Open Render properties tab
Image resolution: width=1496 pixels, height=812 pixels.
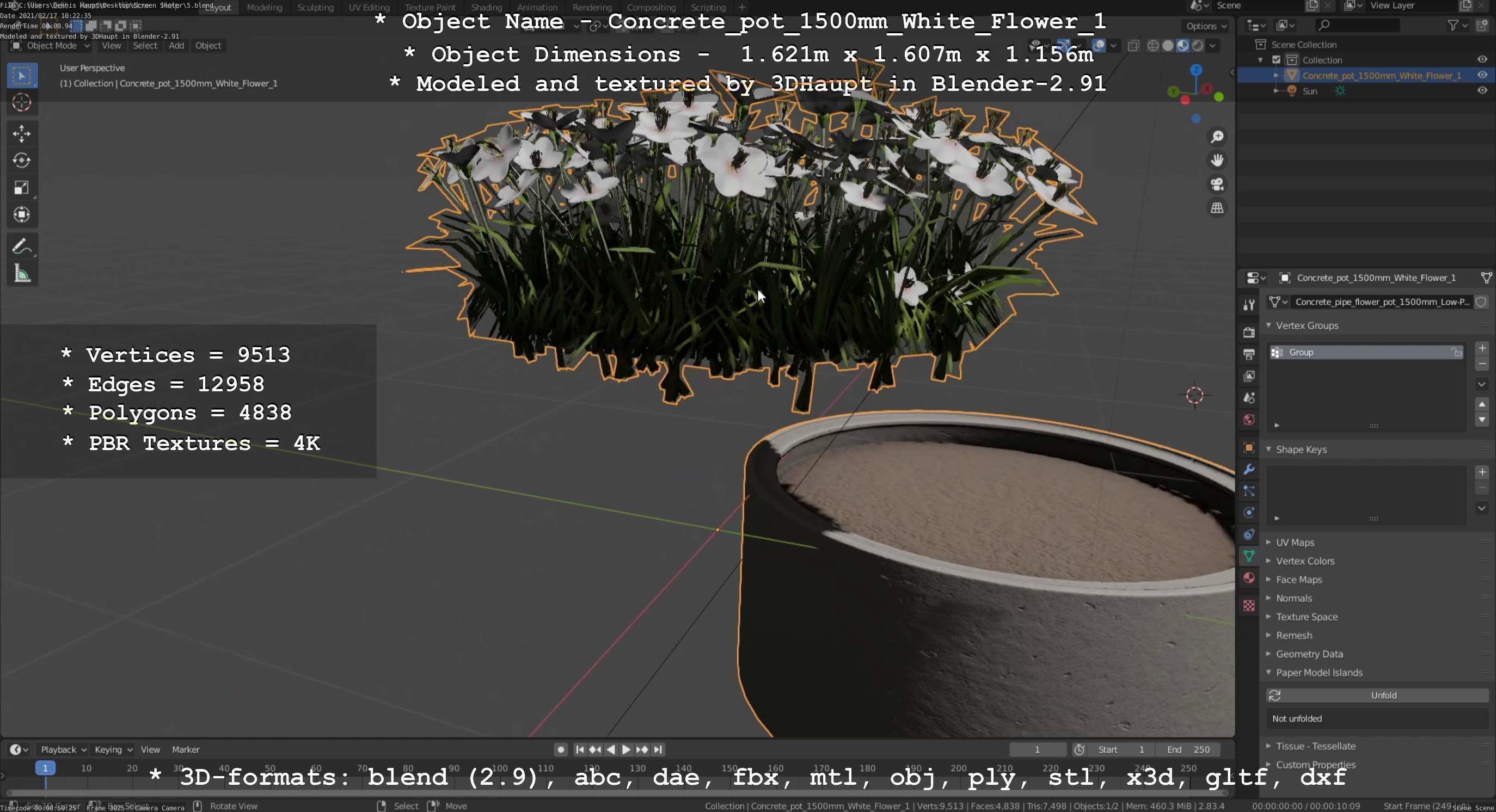1249,333
